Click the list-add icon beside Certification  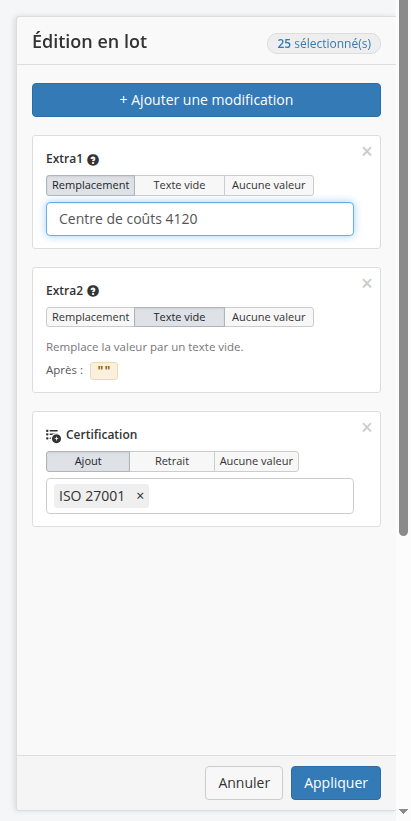(53, 435)
